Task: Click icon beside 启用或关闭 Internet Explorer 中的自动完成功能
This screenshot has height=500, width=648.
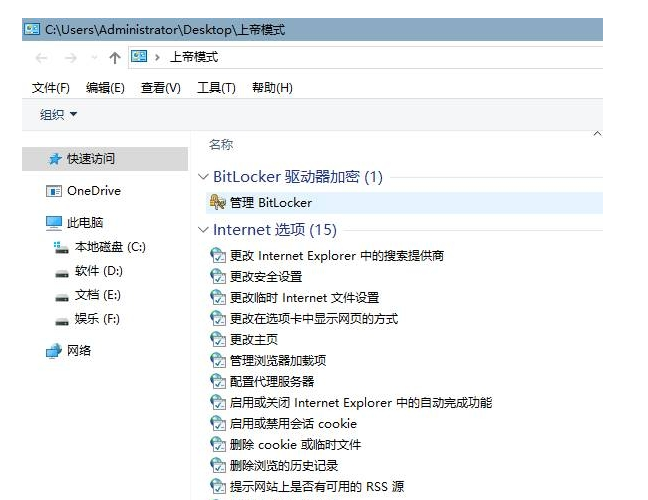Action: [218, 402]
